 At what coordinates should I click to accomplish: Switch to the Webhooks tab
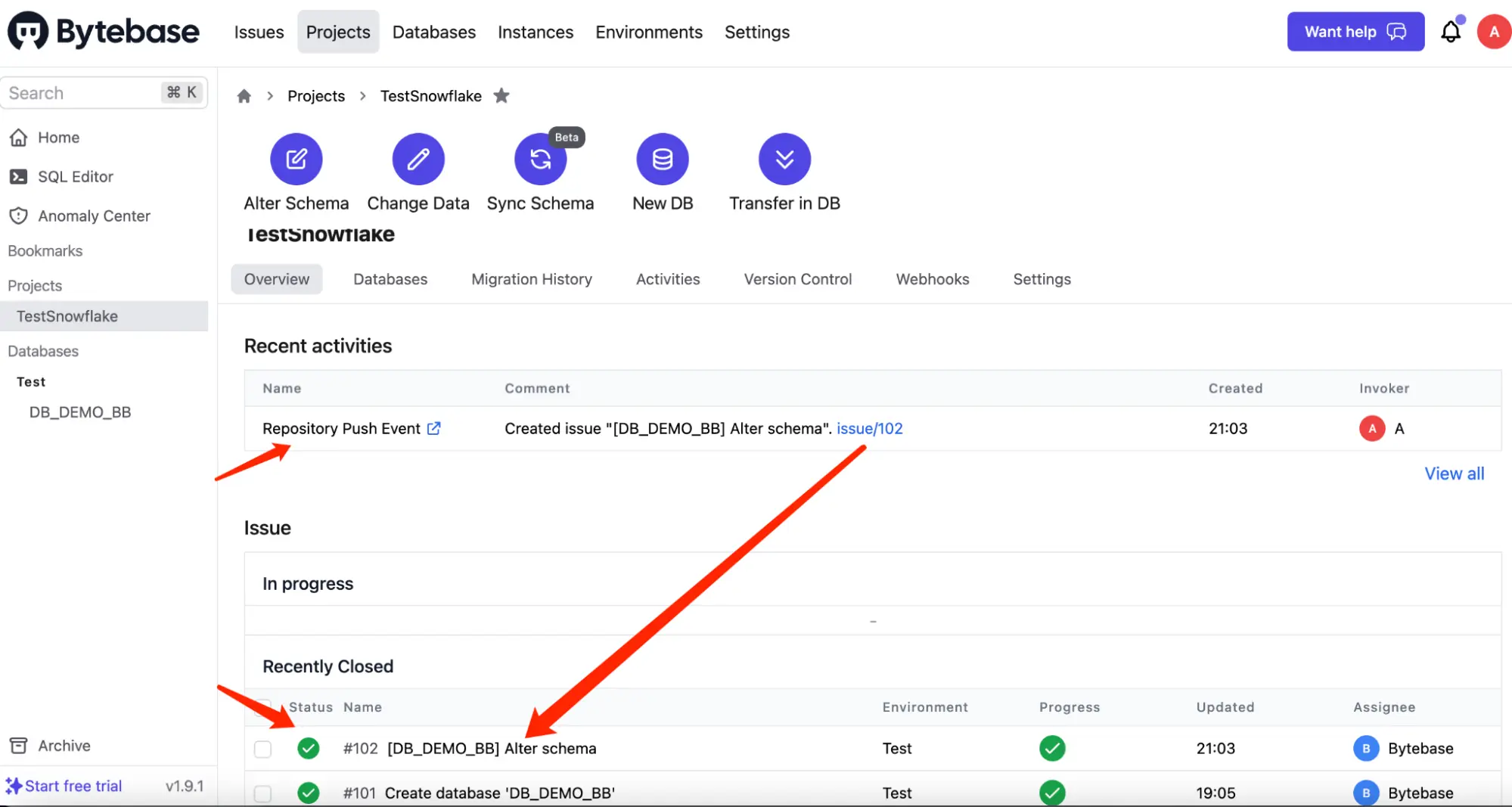(933, 279)
